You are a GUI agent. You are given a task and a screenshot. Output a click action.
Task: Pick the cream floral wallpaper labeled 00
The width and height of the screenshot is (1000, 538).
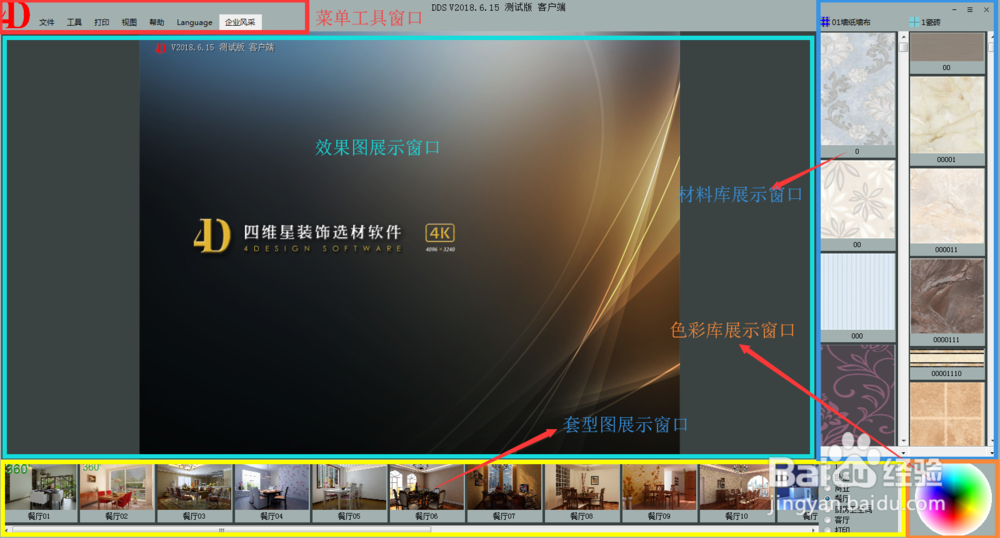858,205
